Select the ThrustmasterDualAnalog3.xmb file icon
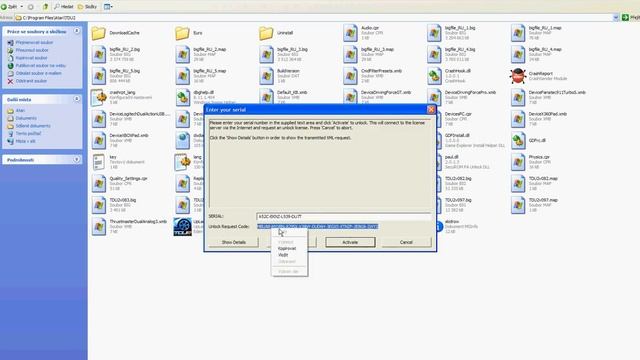640x360 pixels. (99, 227)
